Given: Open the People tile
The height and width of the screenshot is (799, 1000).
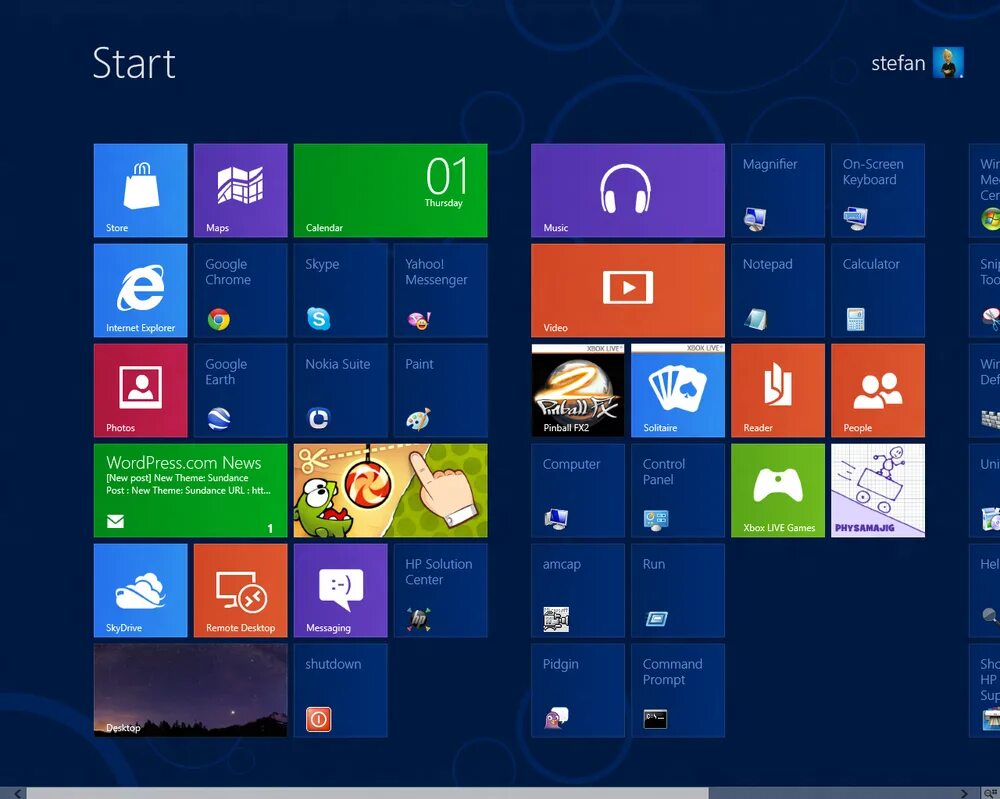Looking at the screenshot, I should (x=878, y=390).
